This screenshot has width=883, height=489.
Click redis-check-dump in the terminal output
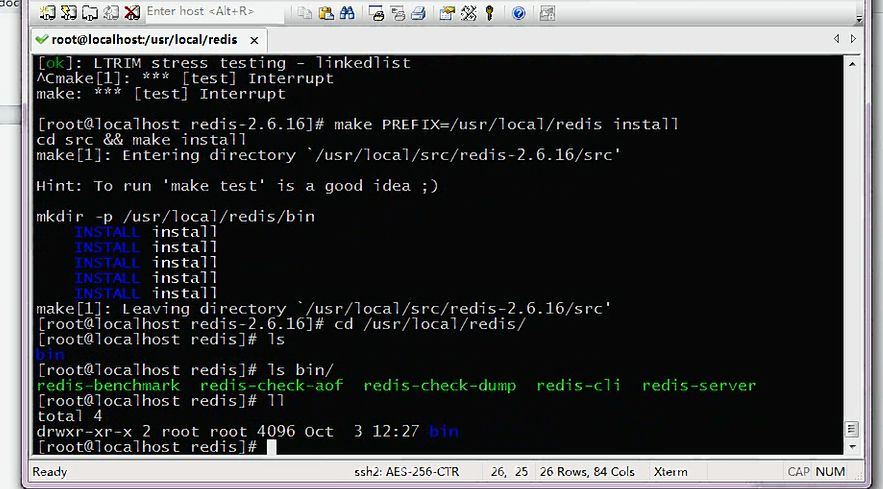[x=440, y=385]
